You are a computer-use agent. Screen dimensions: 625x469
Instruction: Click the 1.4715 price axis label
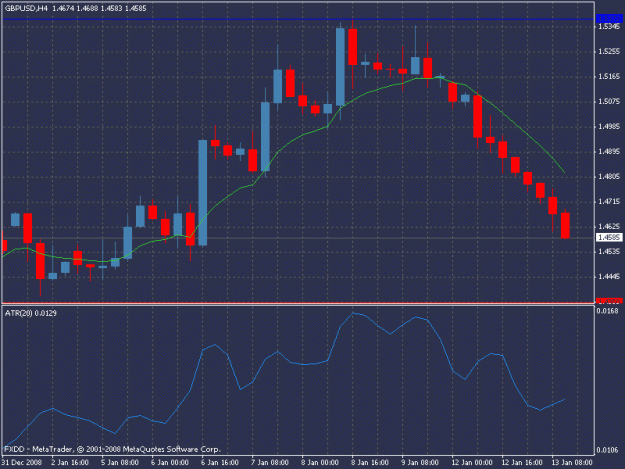click(x=609, y=202)
